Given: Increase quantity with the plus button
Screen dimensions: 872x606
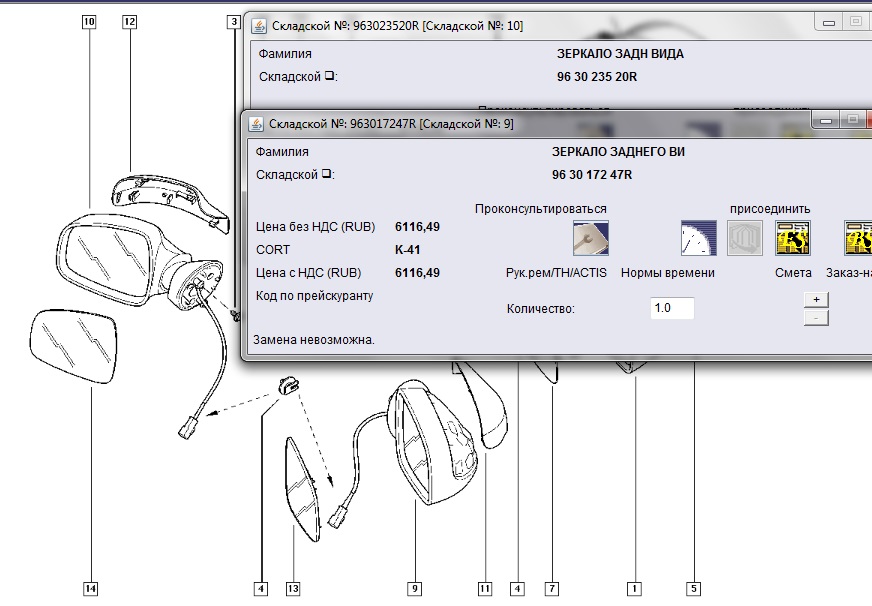Looking at the screenshot, I should 815,299.
